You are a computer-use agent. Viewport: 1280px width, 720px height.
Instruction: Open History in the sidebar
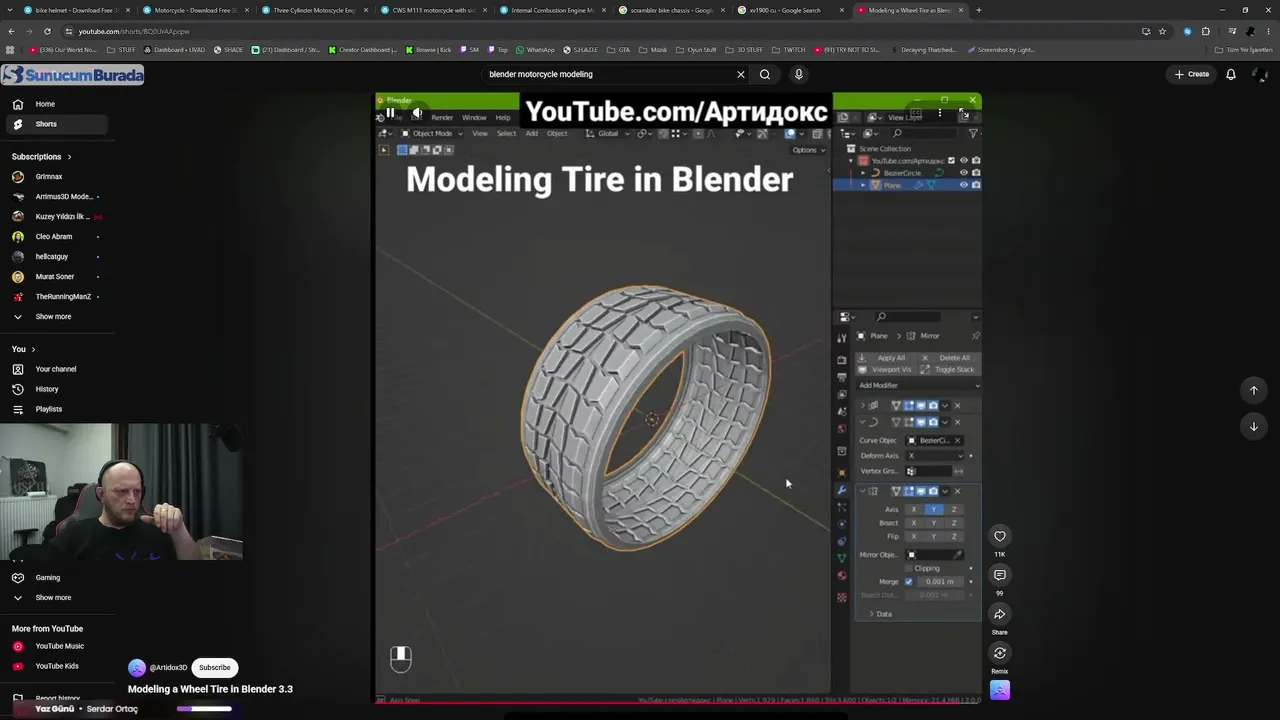pos(57,389)
